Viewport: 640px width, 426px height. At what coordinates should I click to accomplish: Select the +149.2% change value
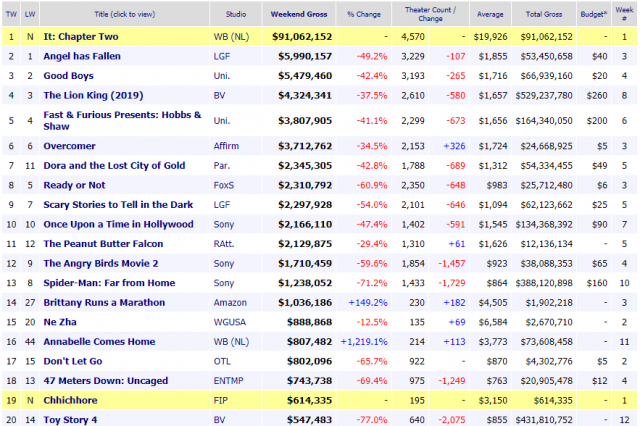pyautogui.click(x=368, y=303)
